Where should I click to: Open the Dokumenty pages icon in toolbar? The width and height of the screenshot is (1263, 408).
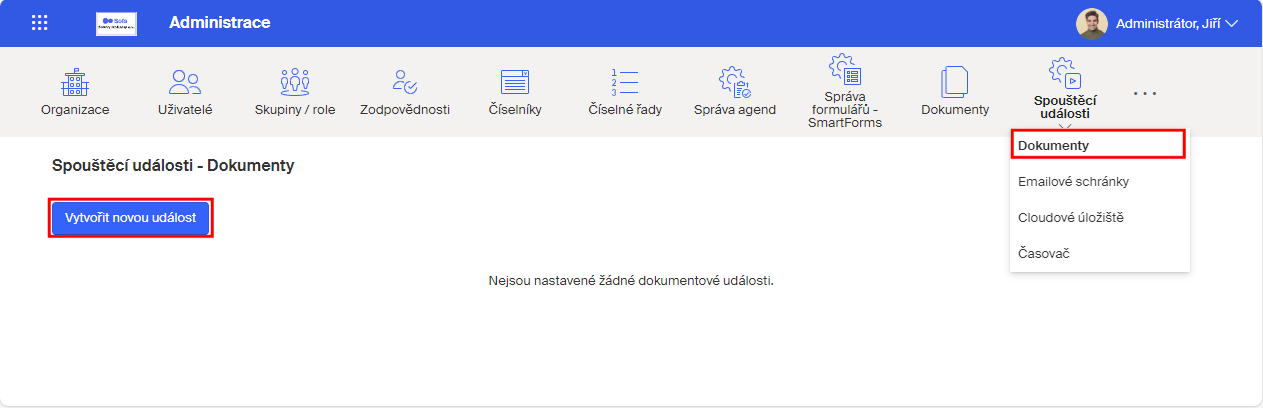(955, 82)
